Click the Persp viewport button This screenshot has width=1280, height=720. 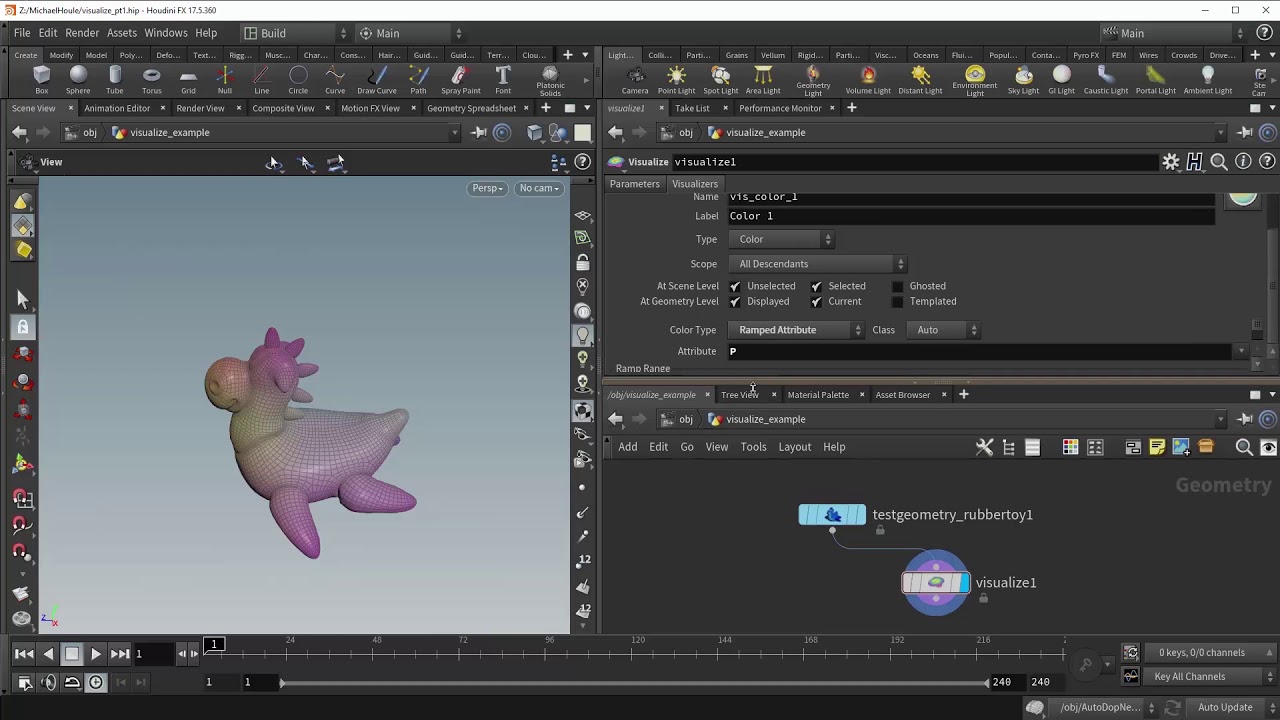click(x=487, y=188)
